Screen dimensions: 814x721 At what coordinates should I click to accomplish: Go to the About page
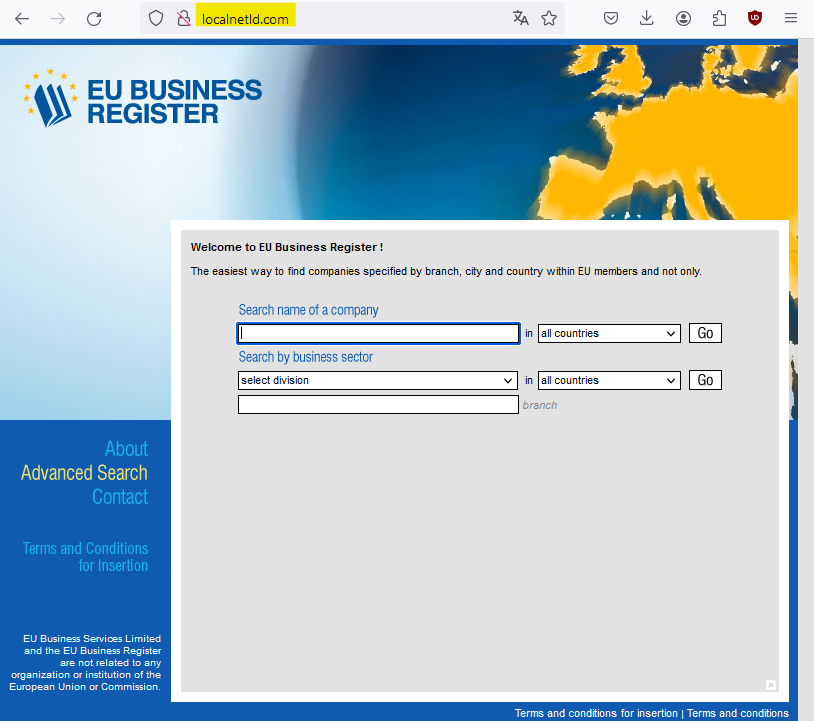(x=126, y=449)
